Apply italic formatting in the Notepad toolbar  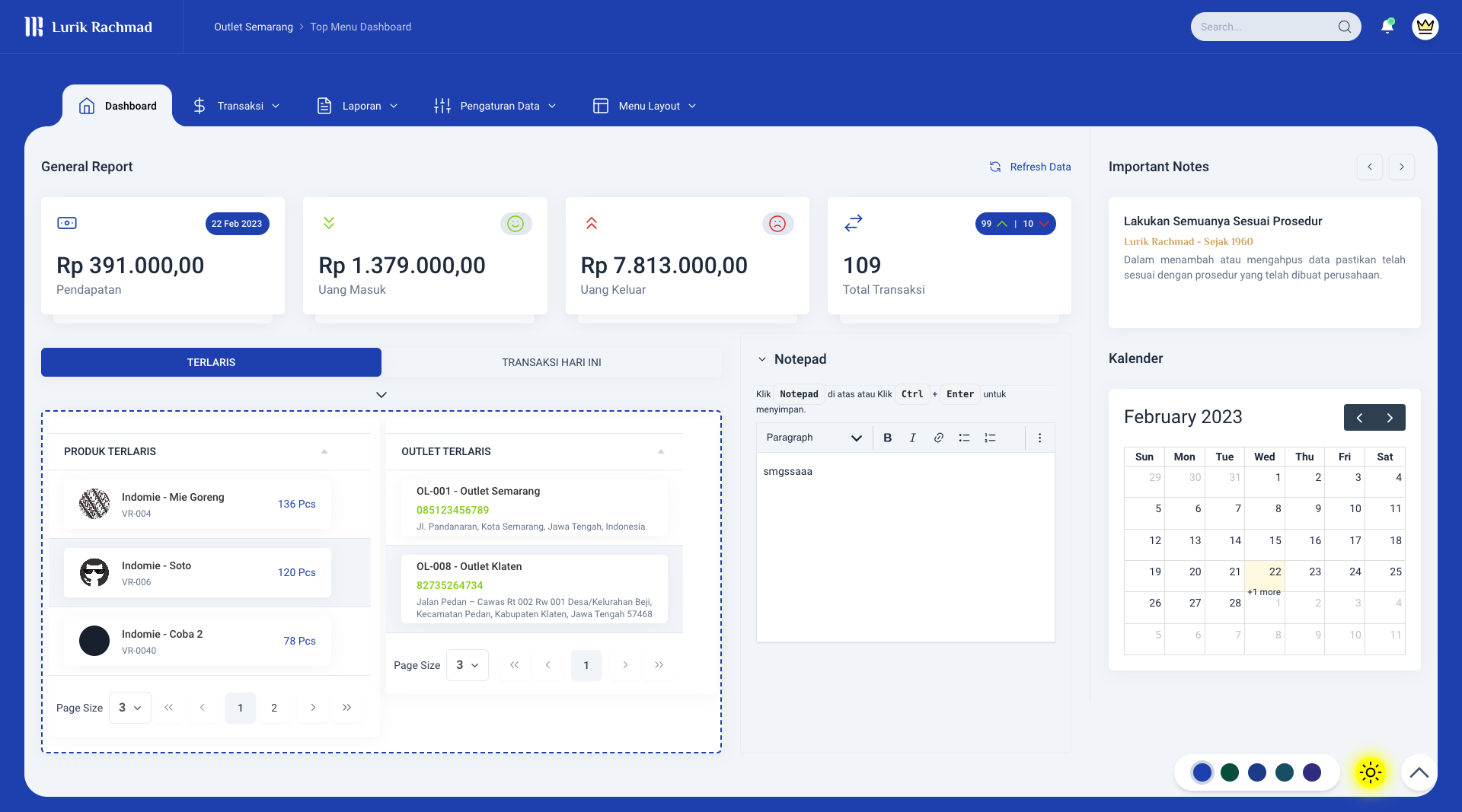pos(912,438)
